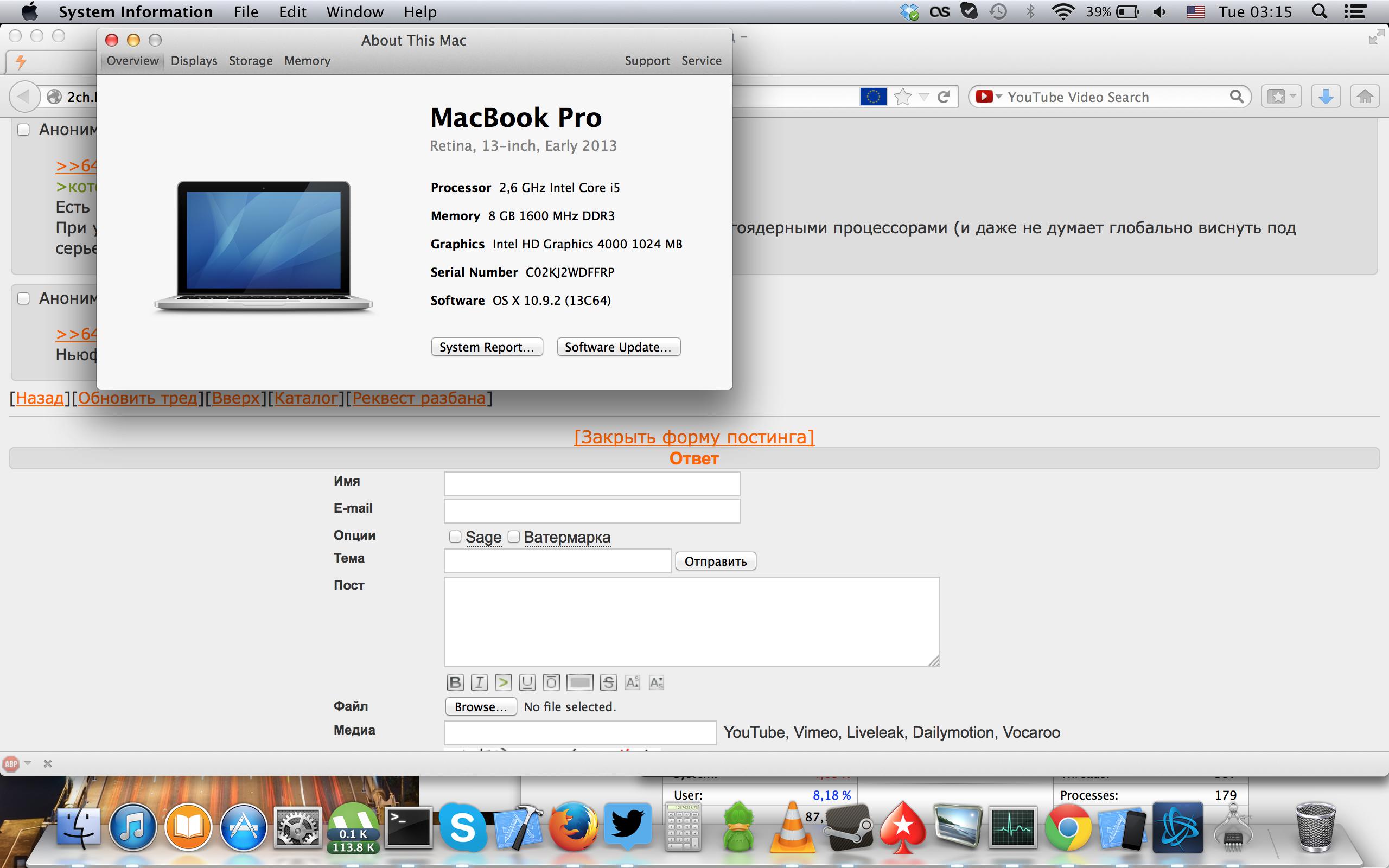Apply italic formatting in post toolbar
This screenshot has width=1389, height=868.
479,682
